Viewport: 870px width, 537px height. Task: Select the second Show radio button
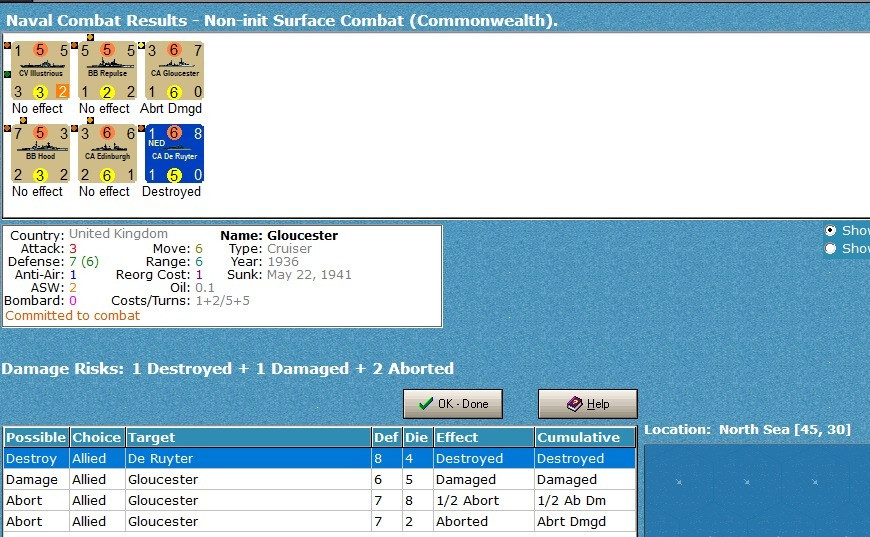[x=830, y=249]
